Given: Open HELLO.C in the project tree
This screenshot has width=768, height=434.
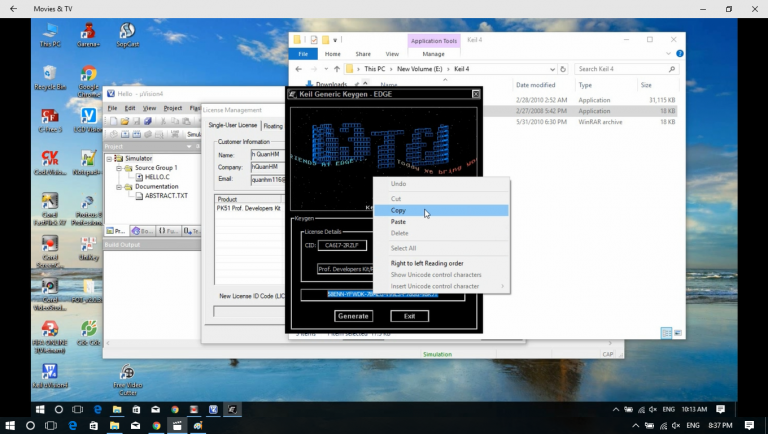Looking at the screenshot, I should (x=158, y=177).
